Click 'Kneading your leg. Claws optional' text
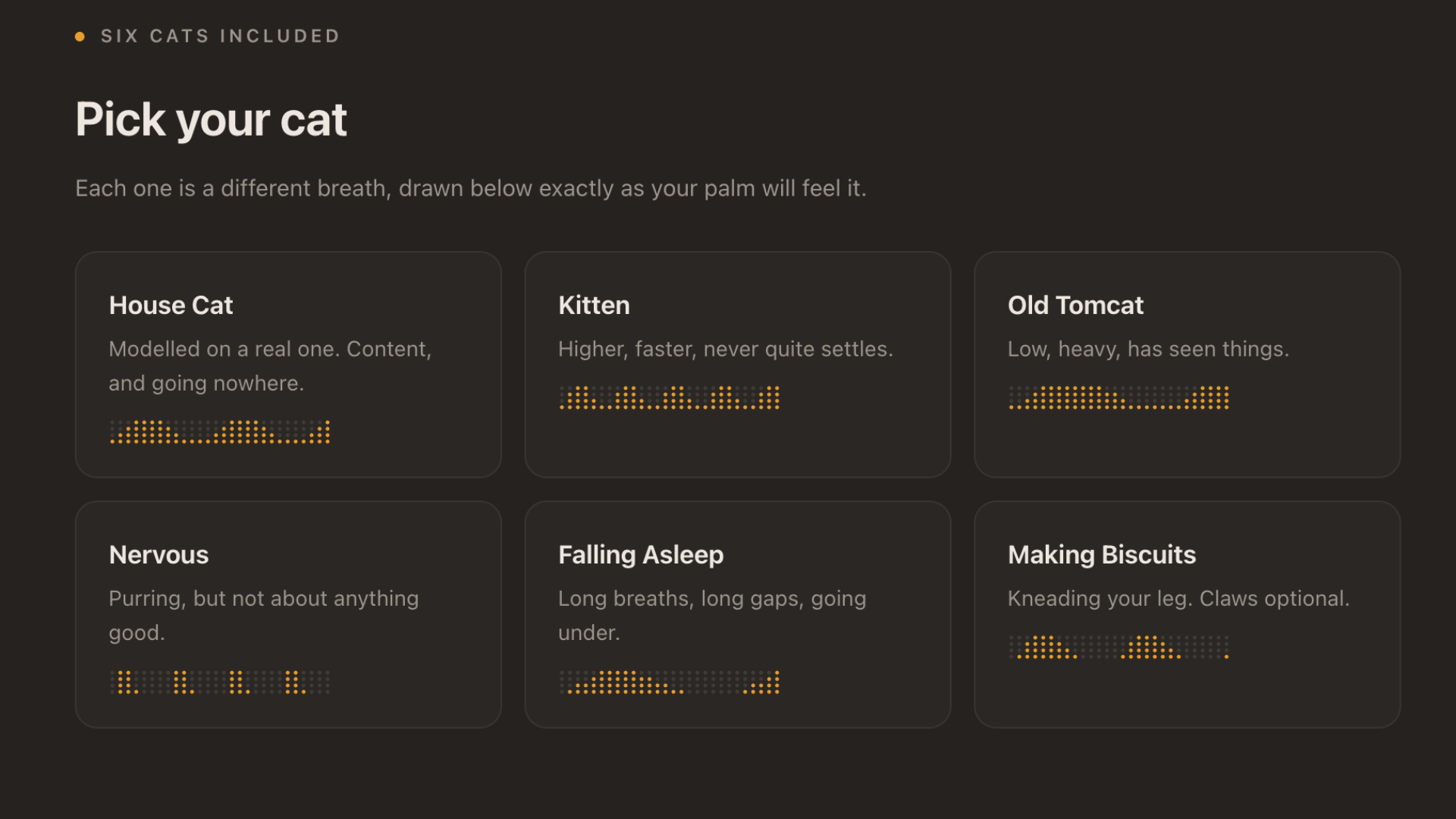The image size is (1456, 819). (1178, 599)
